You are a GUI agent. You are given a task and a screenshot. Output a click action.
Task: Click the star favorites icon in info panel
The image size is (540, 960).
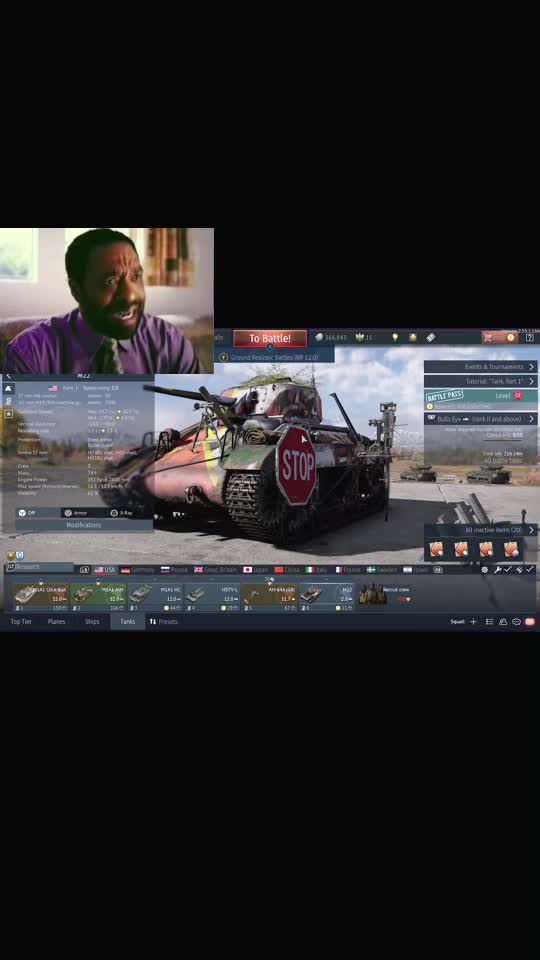click(9, 414)
